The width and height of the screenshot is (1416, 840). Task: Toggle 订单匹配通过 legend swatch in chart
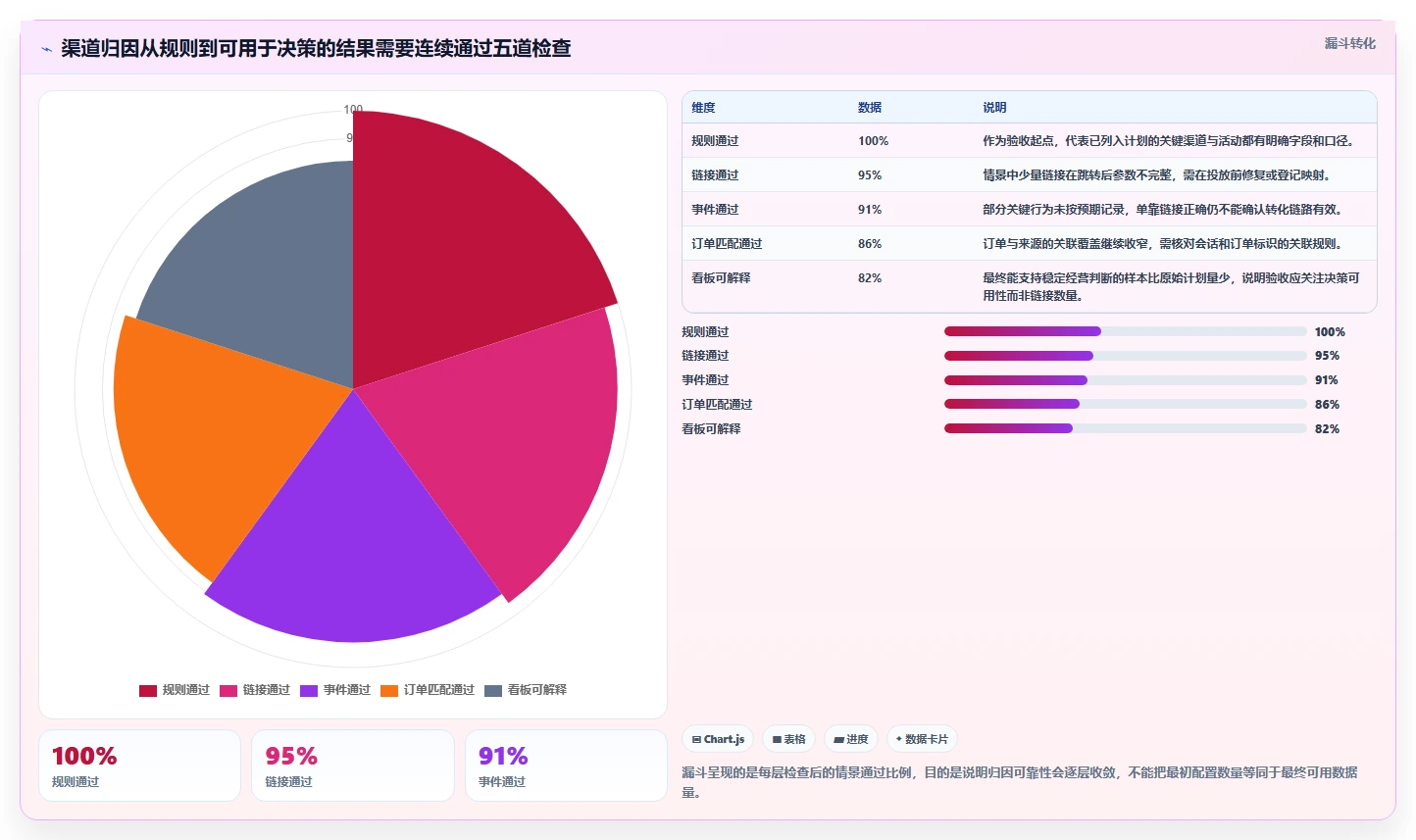389,690
